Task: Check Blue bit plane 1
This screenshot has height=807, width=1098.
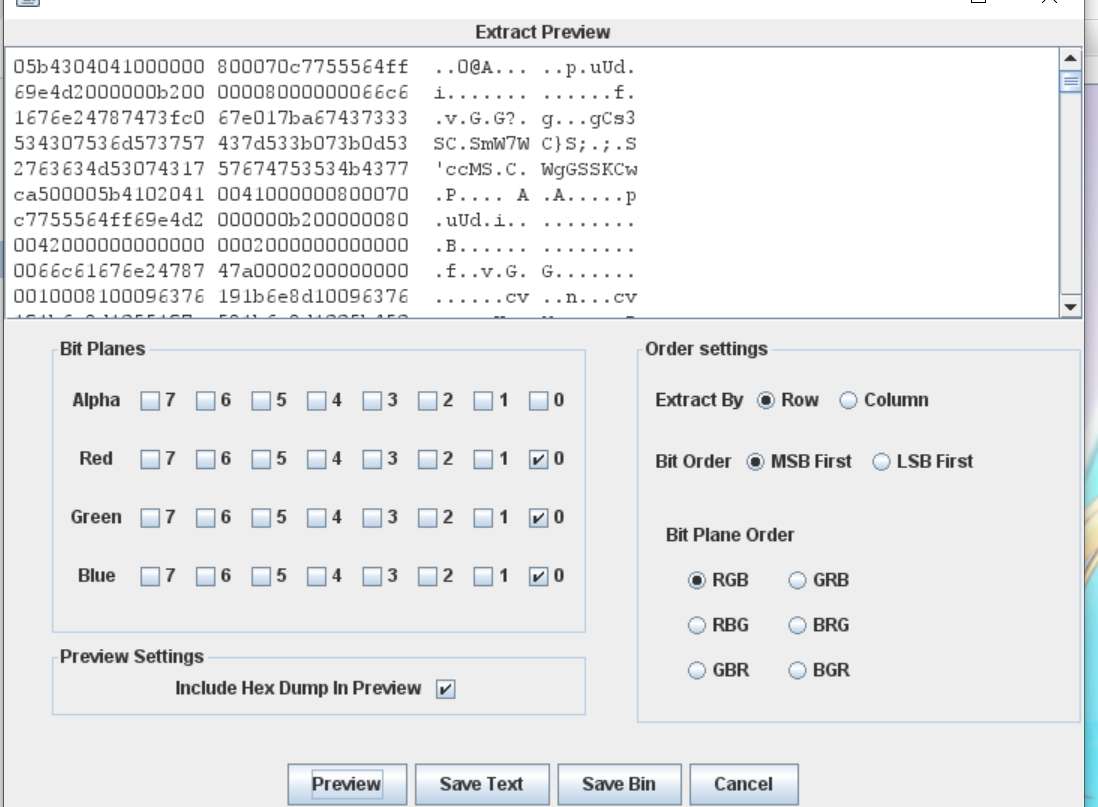Action: coord(483,576)
